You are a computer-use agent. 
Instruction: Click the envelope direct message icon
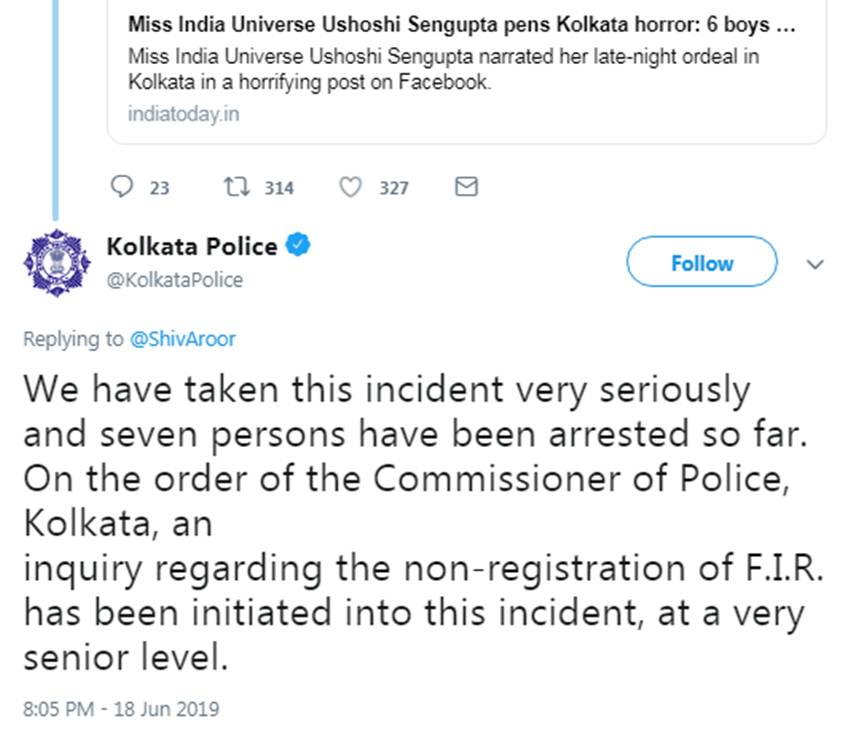[466, 187]
